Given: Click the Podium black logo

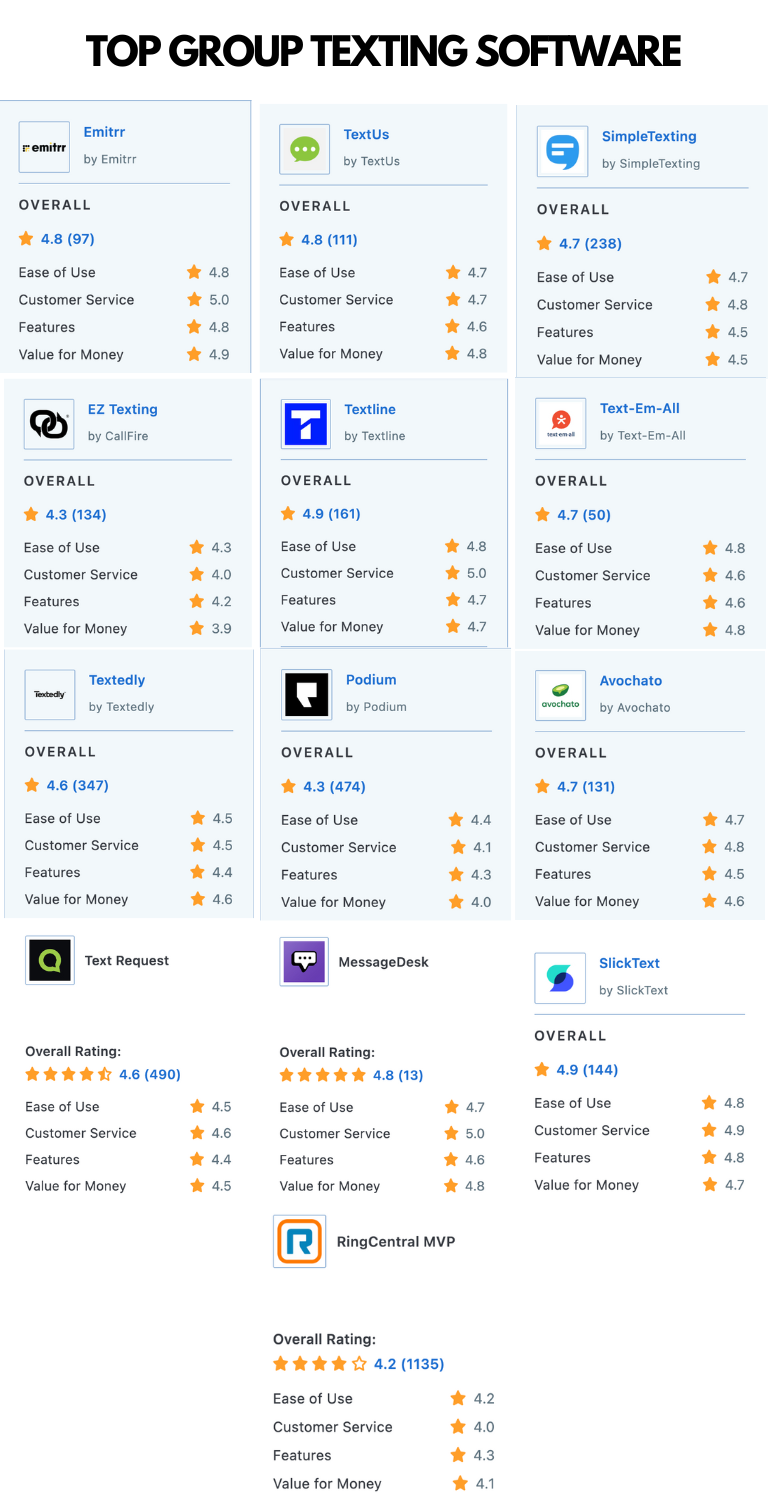Looking at the screenshot, I should click(x=306, y=694).
